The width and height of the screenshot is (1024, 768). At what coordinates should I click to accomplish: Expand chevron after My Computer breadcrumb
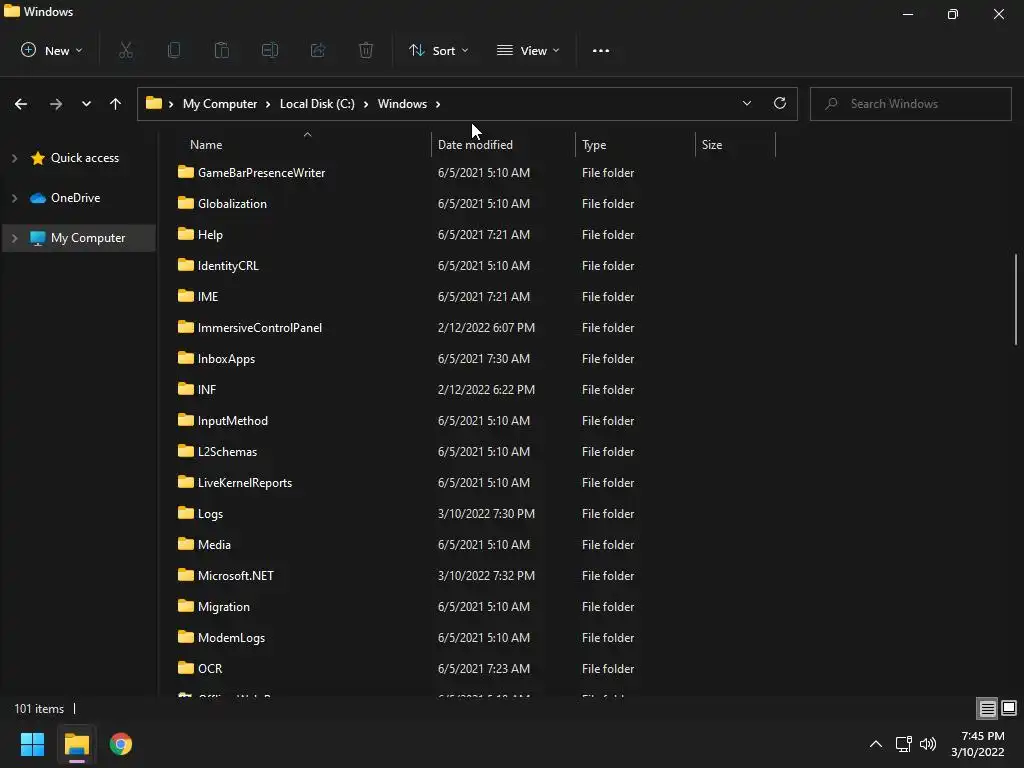[268, 104]
